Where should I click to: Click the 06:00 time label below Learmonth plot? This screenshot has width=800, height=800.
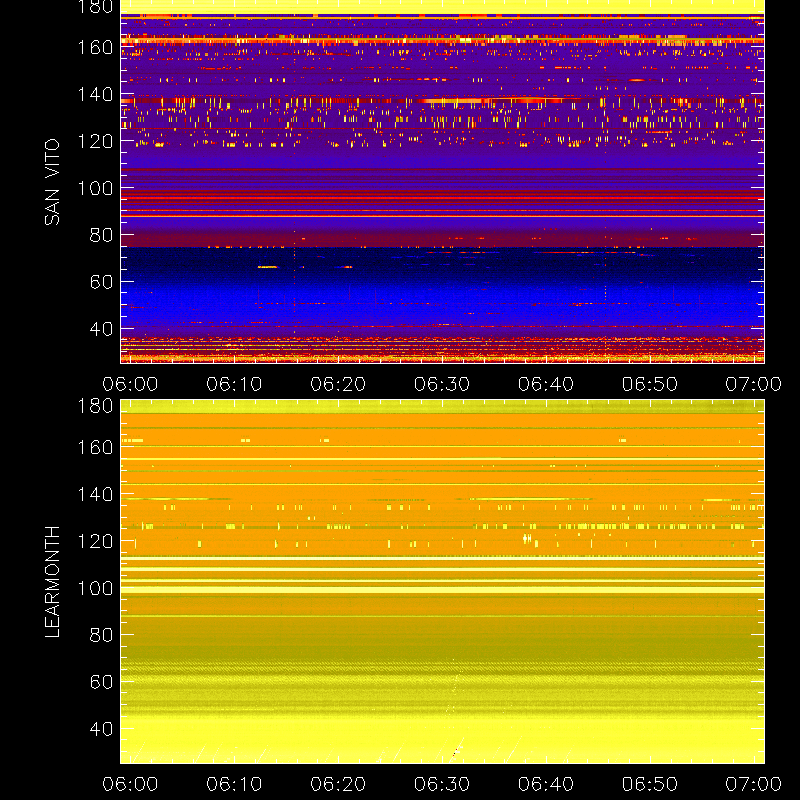tap(130, 784)
